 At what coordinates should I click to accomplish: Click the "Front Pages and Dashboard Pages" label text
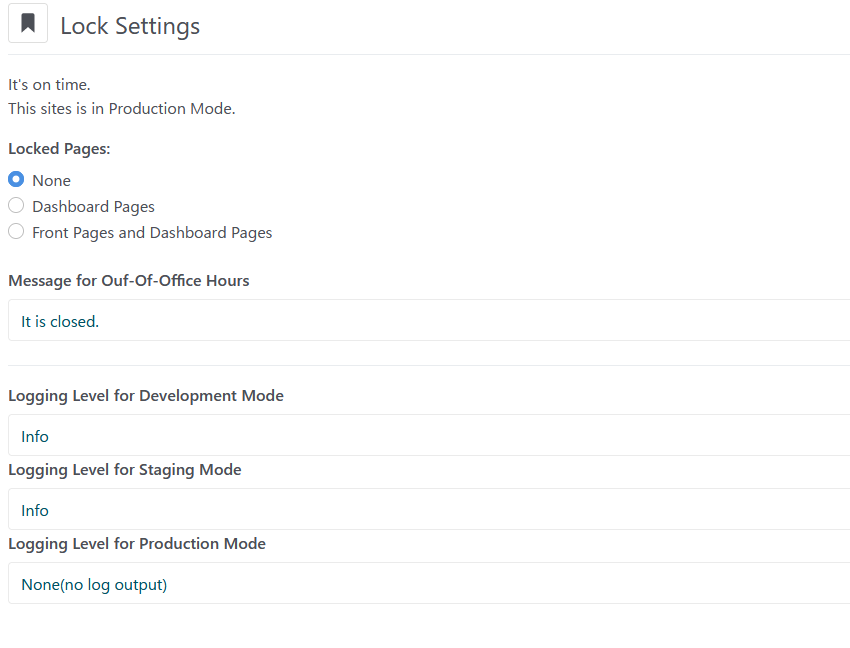(152, 233)
